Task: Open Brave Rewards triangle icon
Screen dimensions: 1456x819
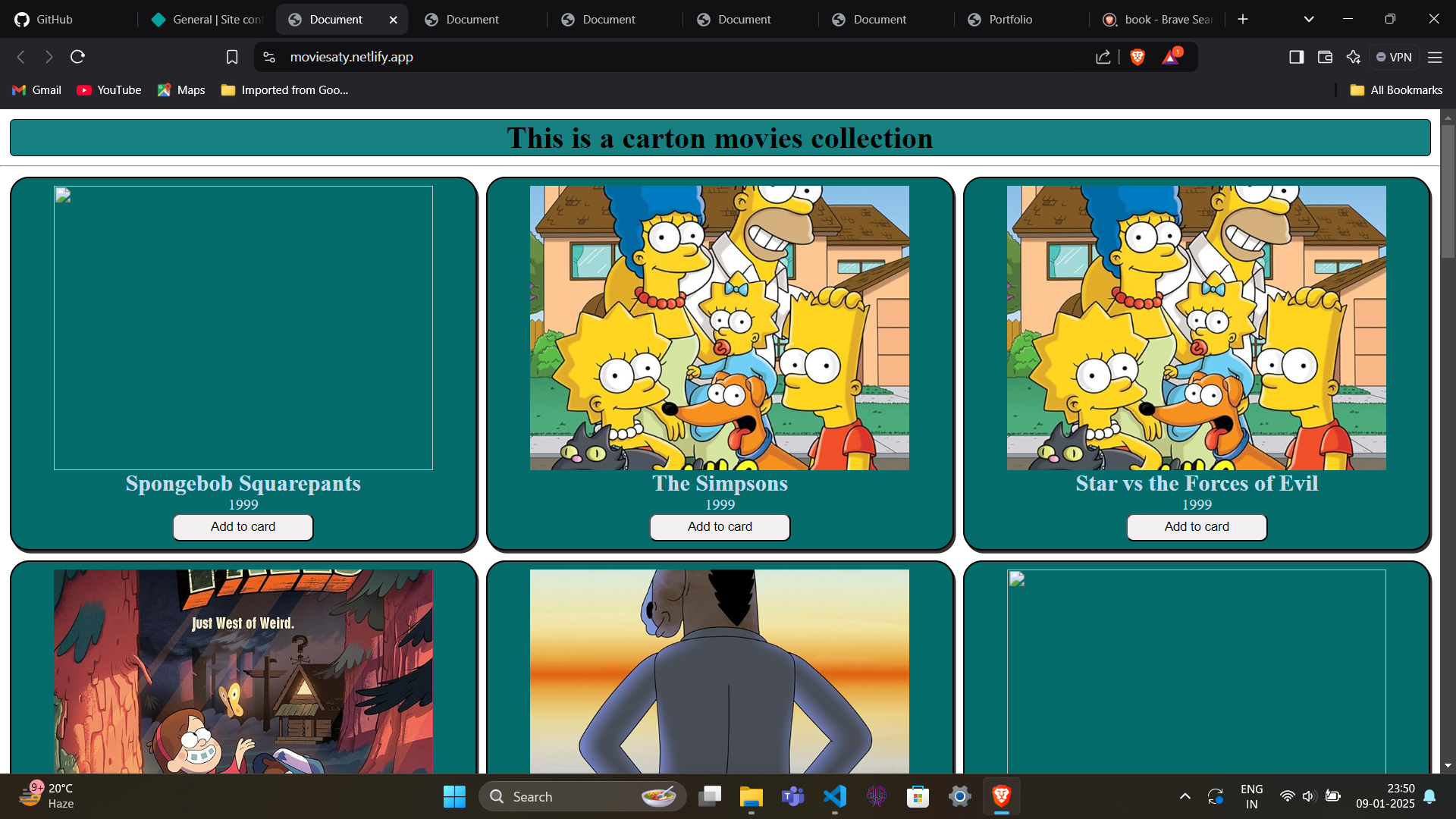Action: (1171, 57)
